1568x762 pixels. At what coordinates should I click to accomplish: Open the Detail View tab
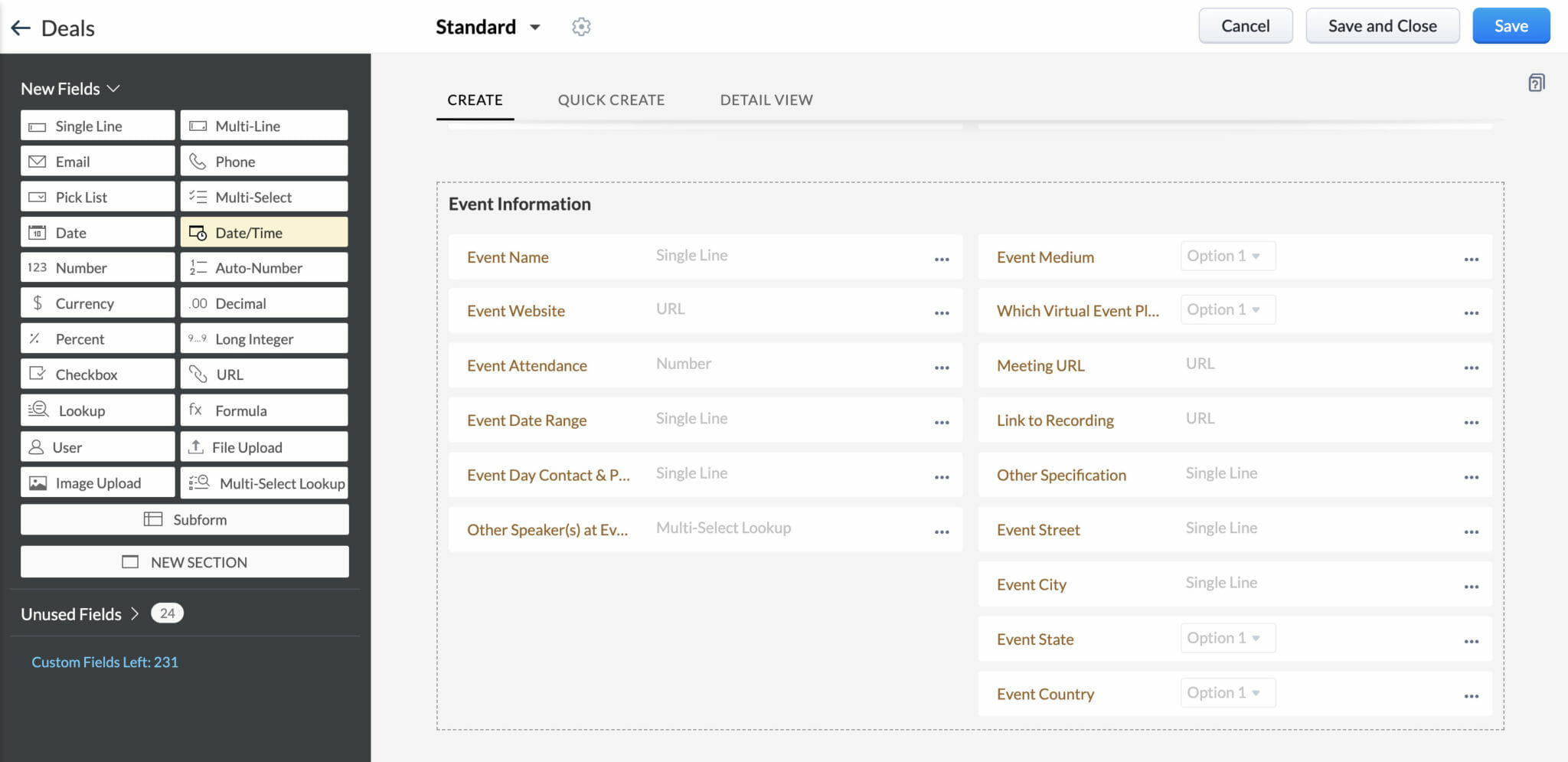766,100
